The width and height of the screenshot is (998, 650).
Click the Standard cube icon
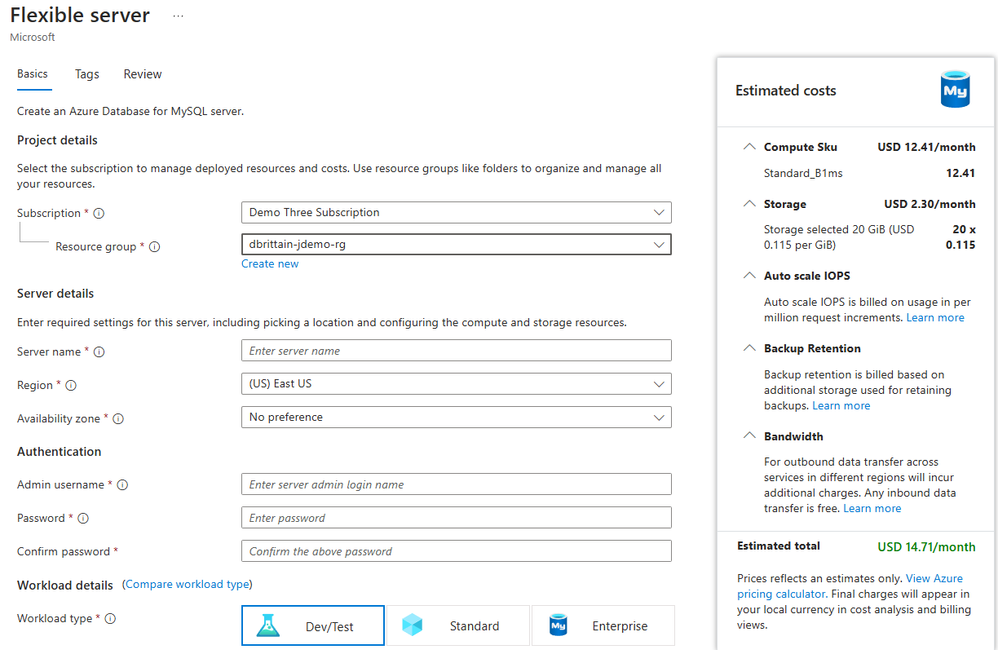(x=412, y=625)
